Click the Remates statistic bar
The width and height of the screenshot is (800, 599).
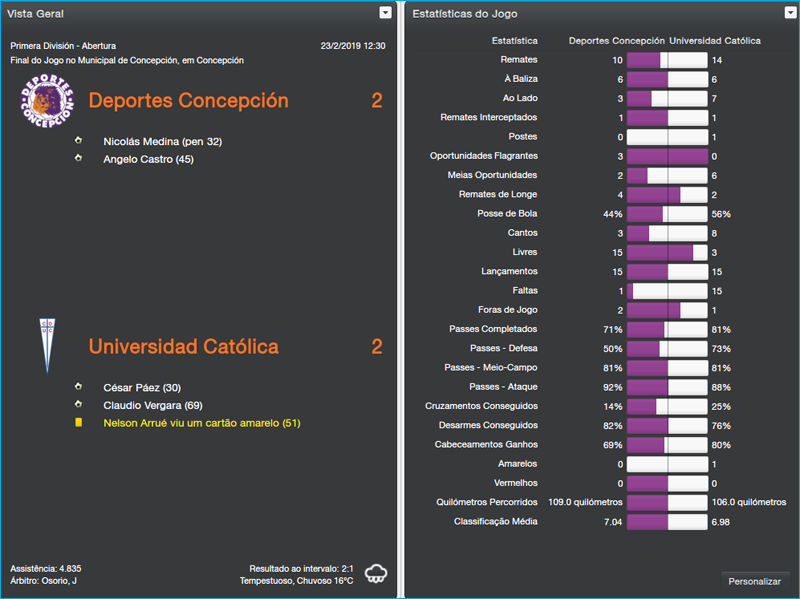[x=667, y=60]
